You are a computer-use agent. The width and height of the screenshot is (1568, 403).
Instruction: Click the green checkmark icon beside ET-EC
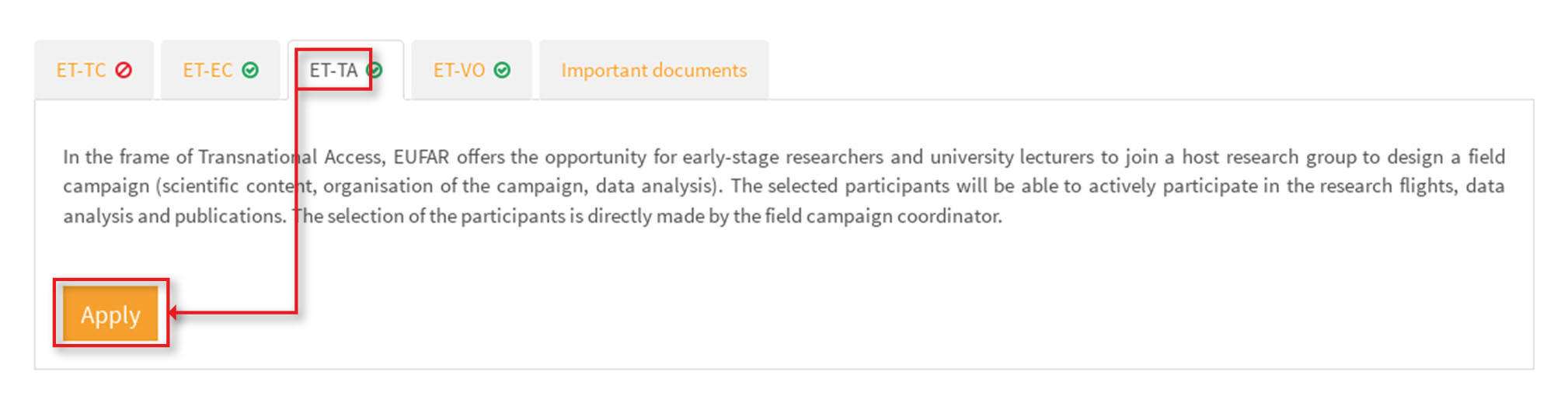click(250, 70)
